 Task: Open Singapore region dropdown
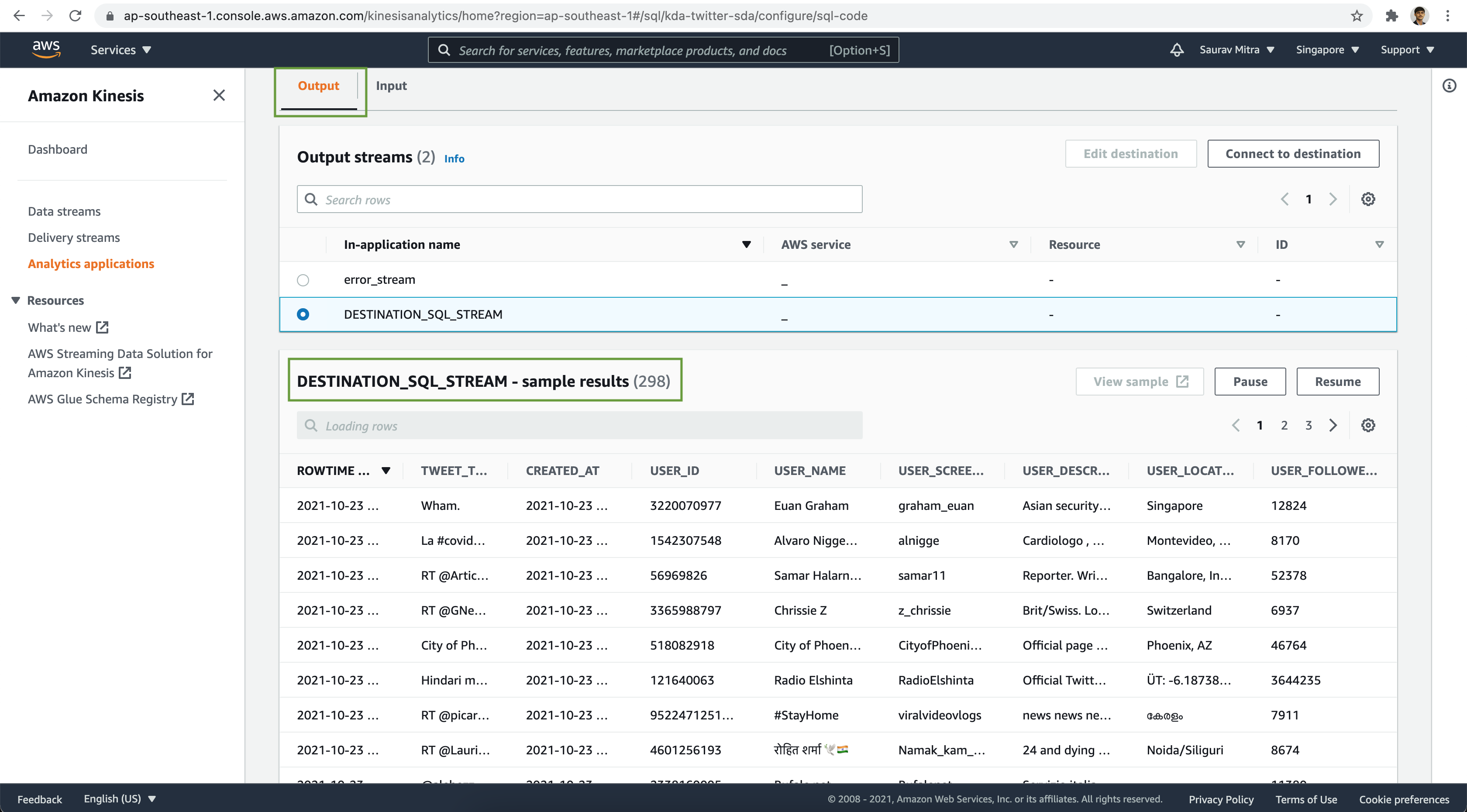pyautogui.click(x=1327, y=49)
